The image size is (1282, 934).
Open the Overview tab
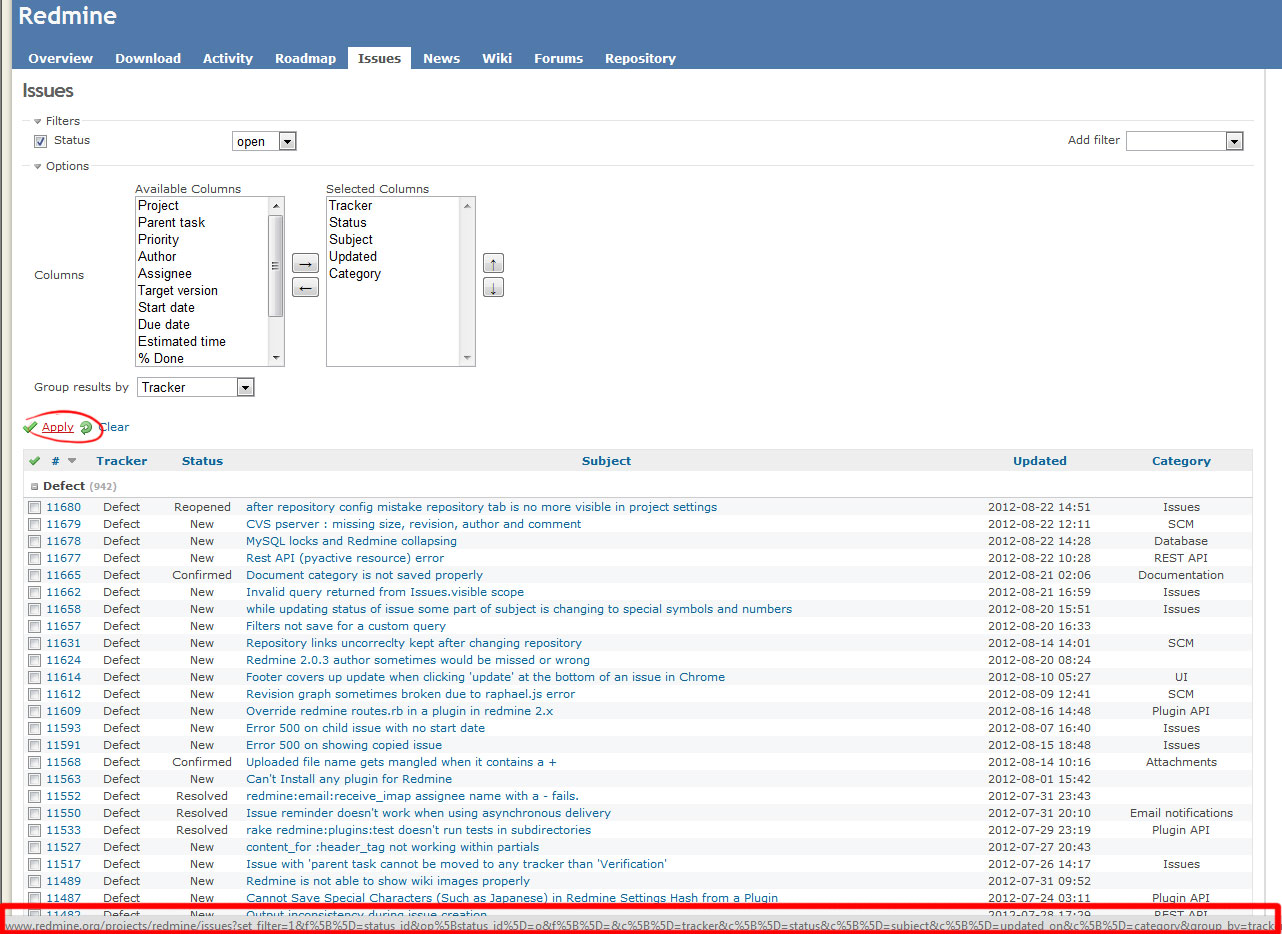coord(60,58)
